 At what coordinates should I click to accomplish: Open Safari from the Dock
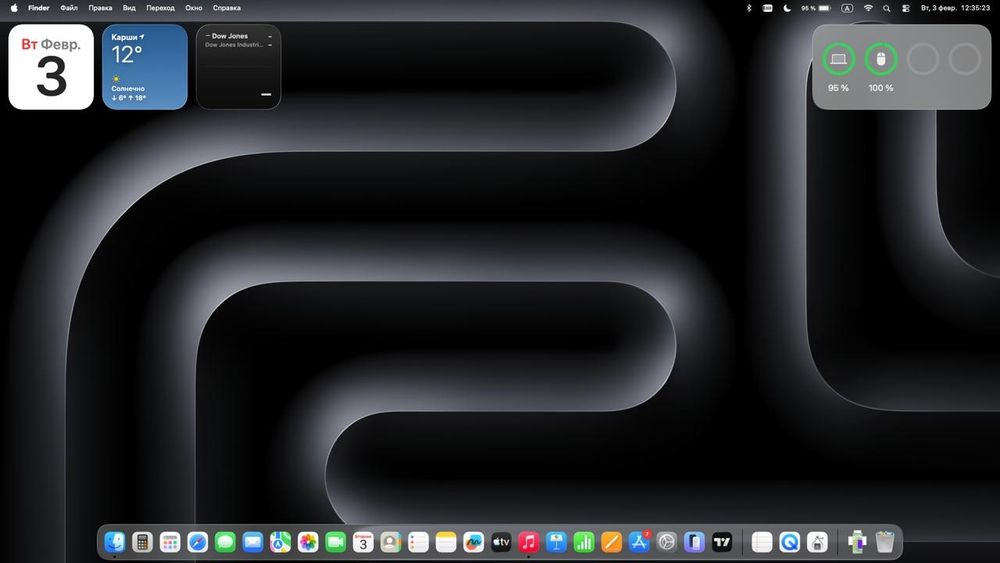tap(197, 542)
